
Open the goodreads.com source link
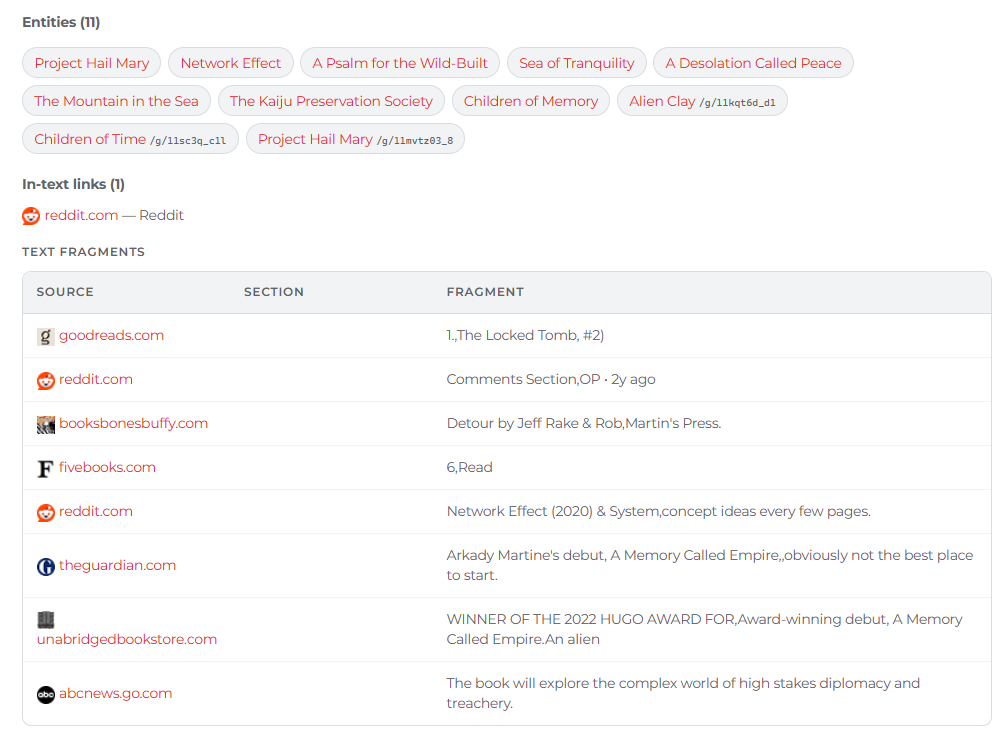pos(111,336)
